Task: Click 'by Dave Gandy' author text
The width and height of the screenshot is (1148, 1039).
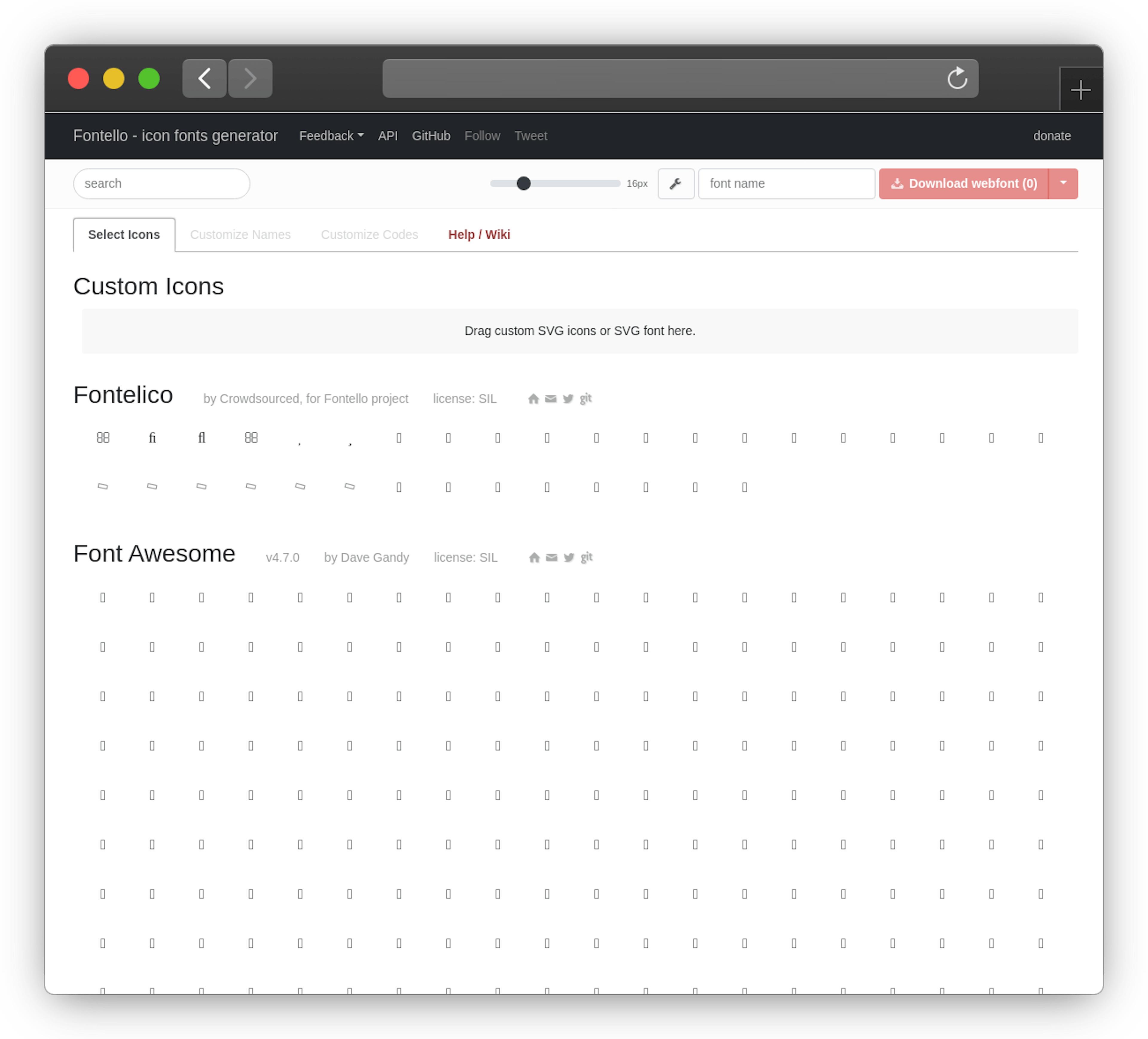Action: pyautogui.click(x=367, y=558)
